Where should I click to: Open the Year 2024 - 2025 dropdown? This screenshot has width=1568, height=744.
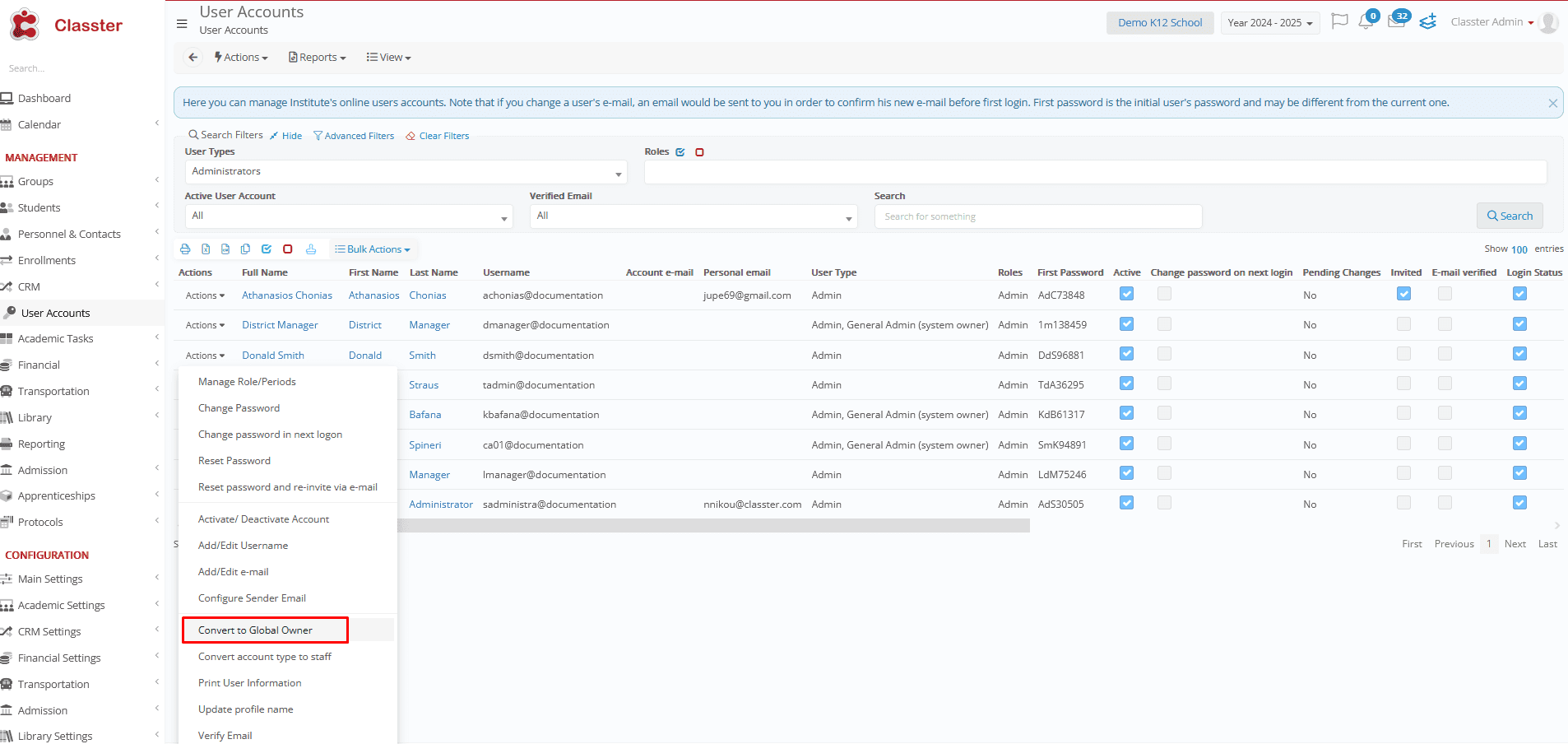[x=1270, y=23]
